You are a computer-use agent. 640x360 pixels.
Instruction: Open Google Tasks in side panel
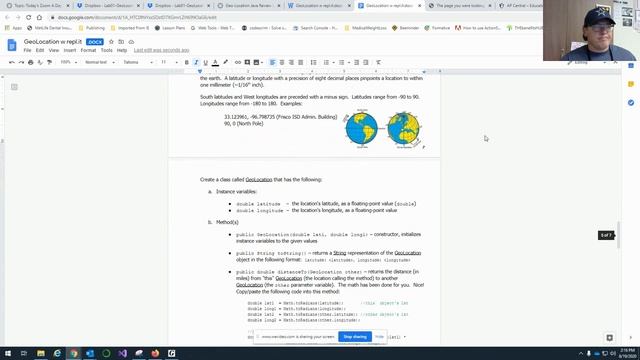[631, 103]
